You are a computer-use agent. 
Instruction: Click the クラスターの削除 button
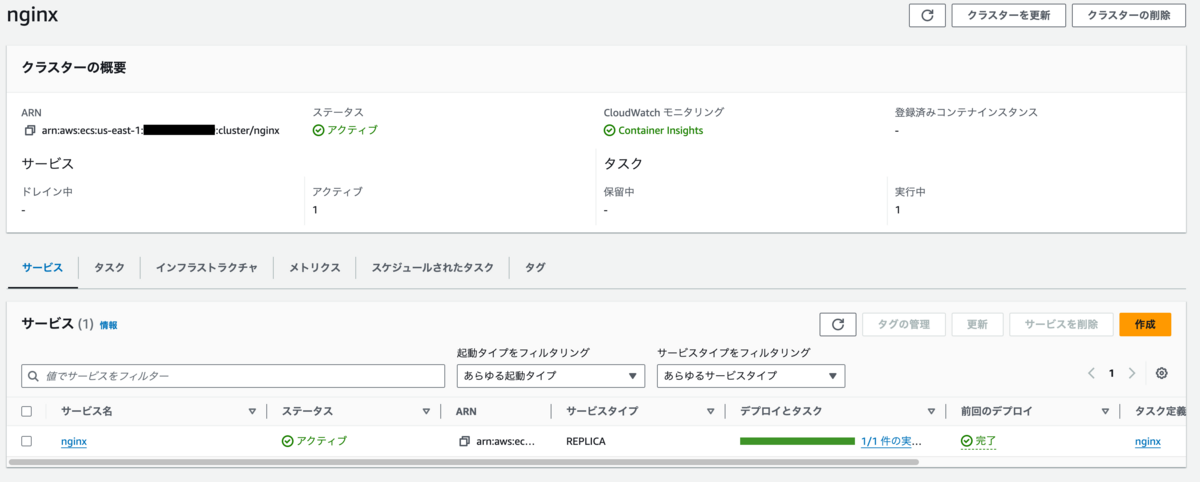click(1128, 15)
